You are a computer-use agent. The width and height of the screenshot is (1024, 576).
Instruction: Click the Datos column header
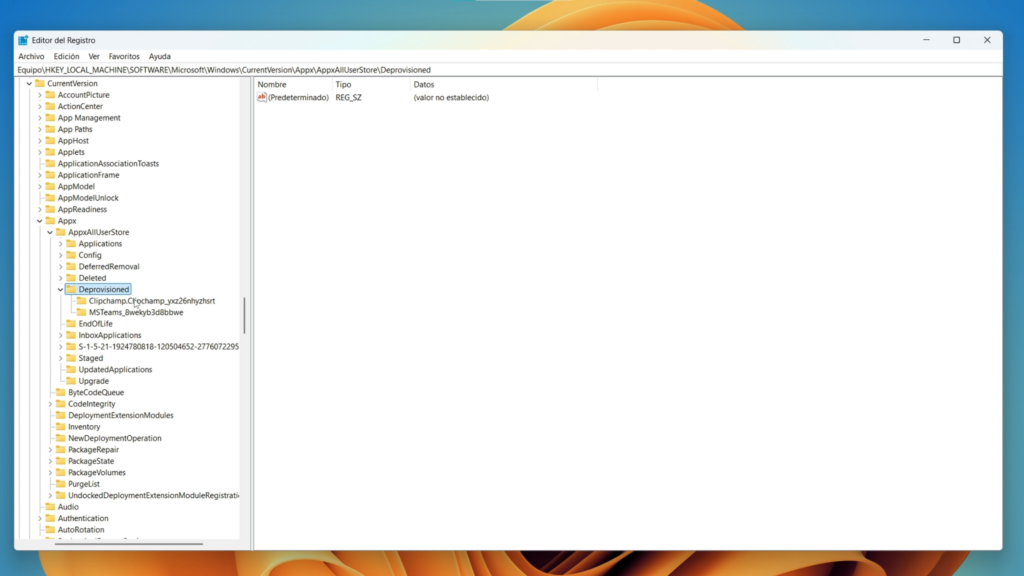point(424,85)
